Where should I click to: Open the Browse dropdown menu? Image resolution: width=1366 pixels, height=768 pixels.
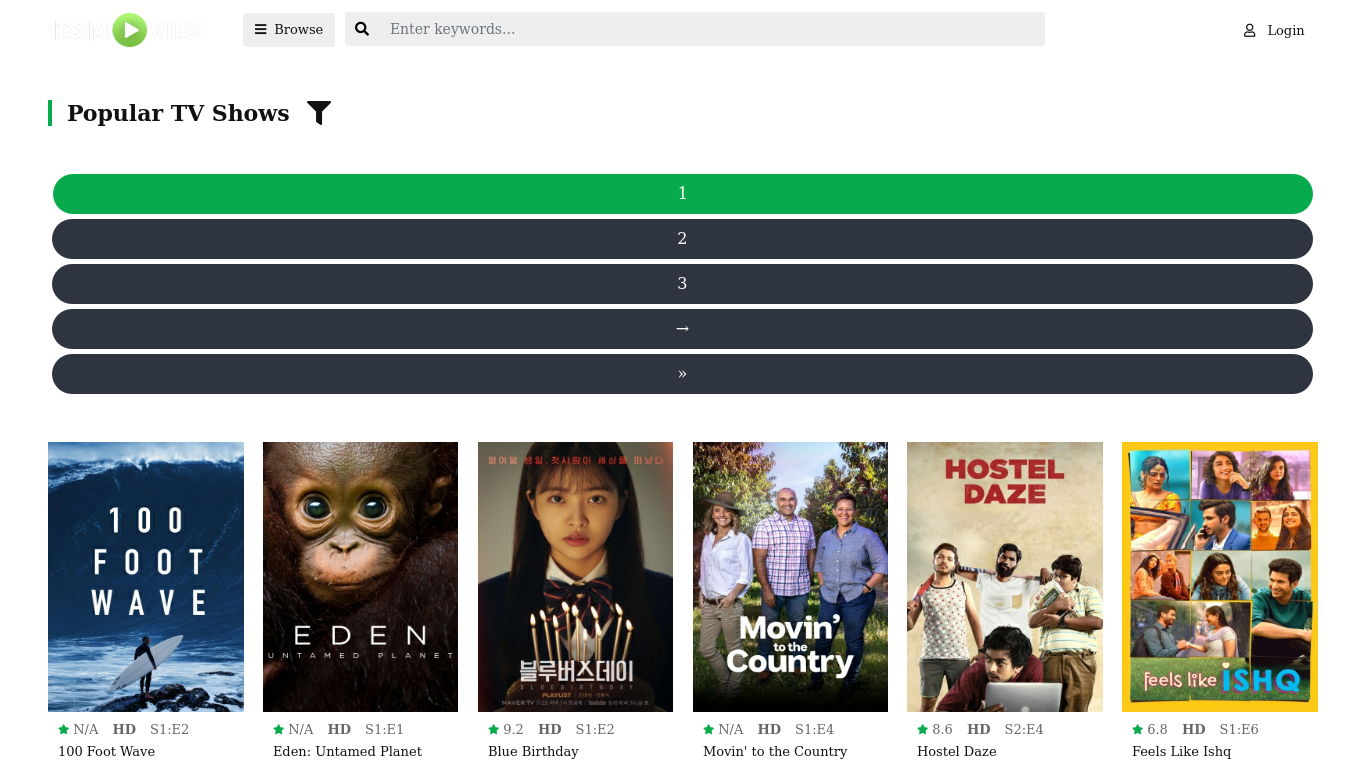click(288, 29)
